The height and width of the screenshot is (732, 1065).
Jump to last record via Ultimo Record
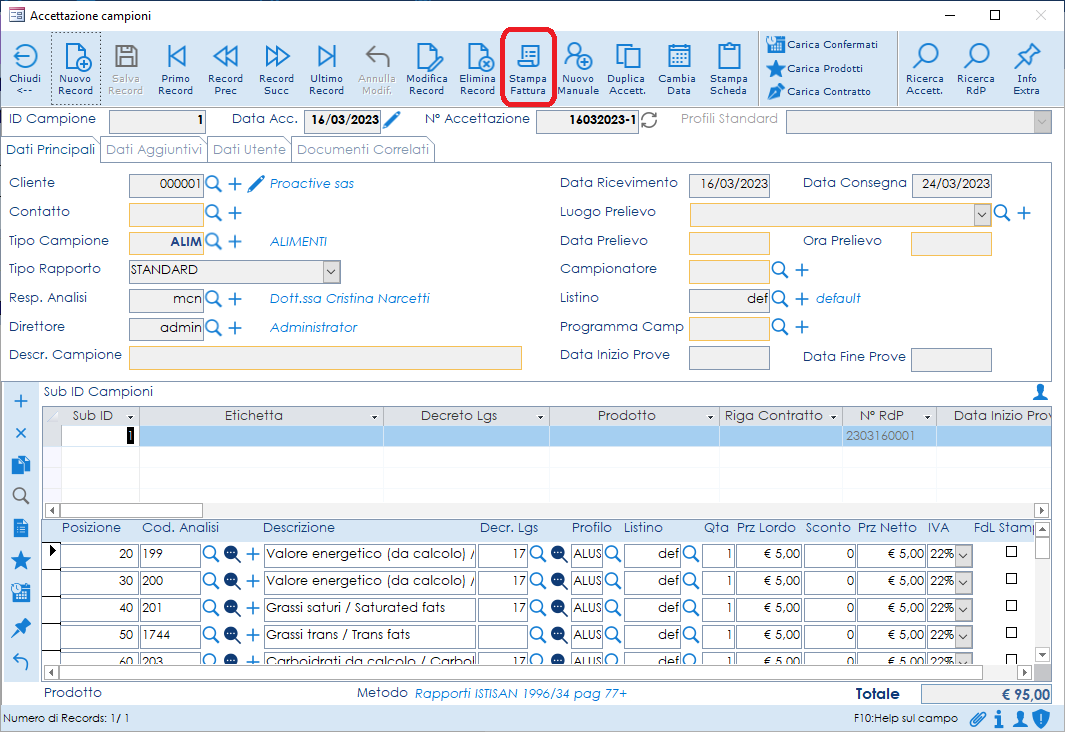(x=327, y=69)
